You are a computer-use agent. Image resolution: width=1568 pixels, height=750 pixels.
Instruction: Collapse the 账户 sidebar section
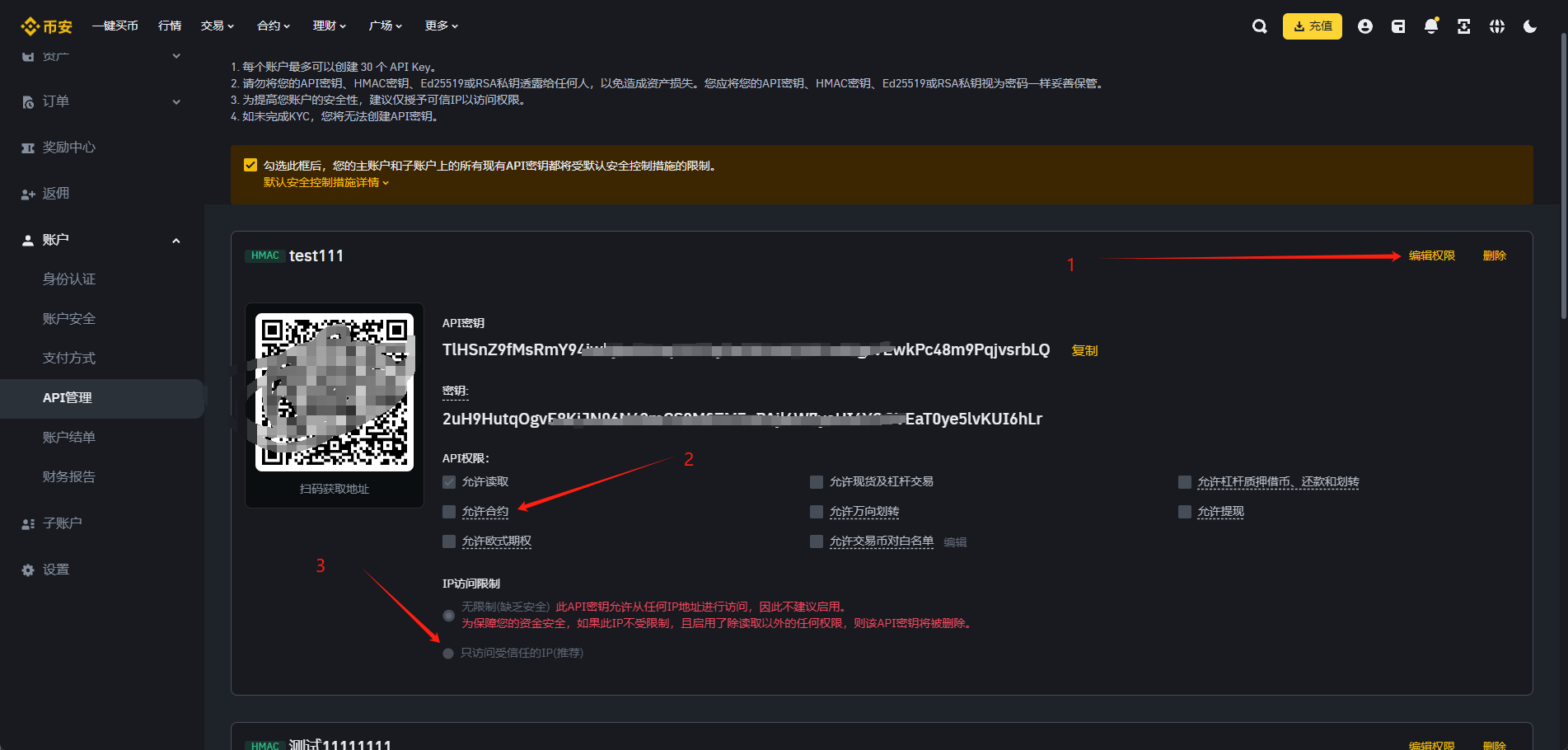176,240
